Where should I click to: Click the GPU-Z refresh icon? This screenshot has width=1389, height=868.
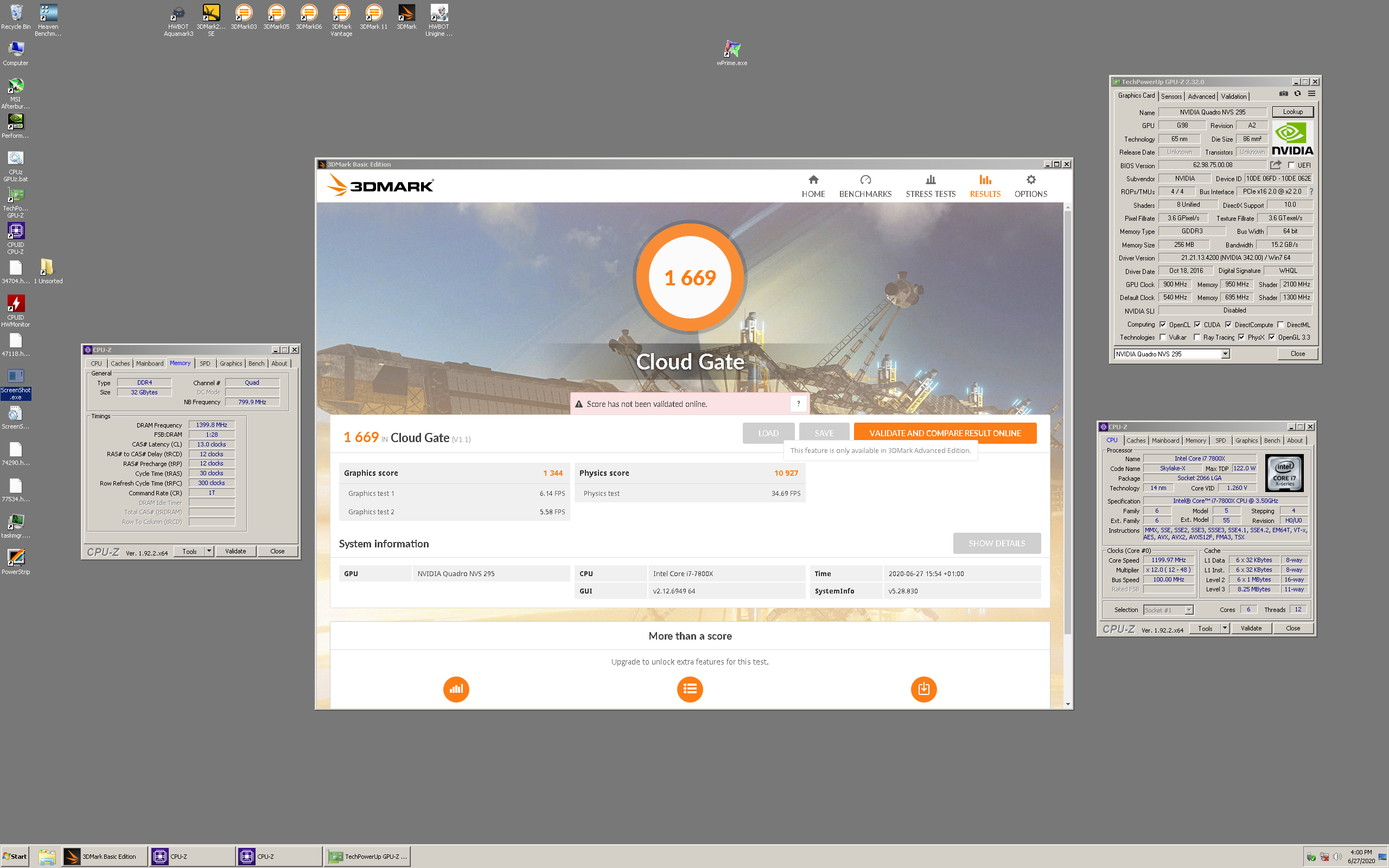point(1297,93)
